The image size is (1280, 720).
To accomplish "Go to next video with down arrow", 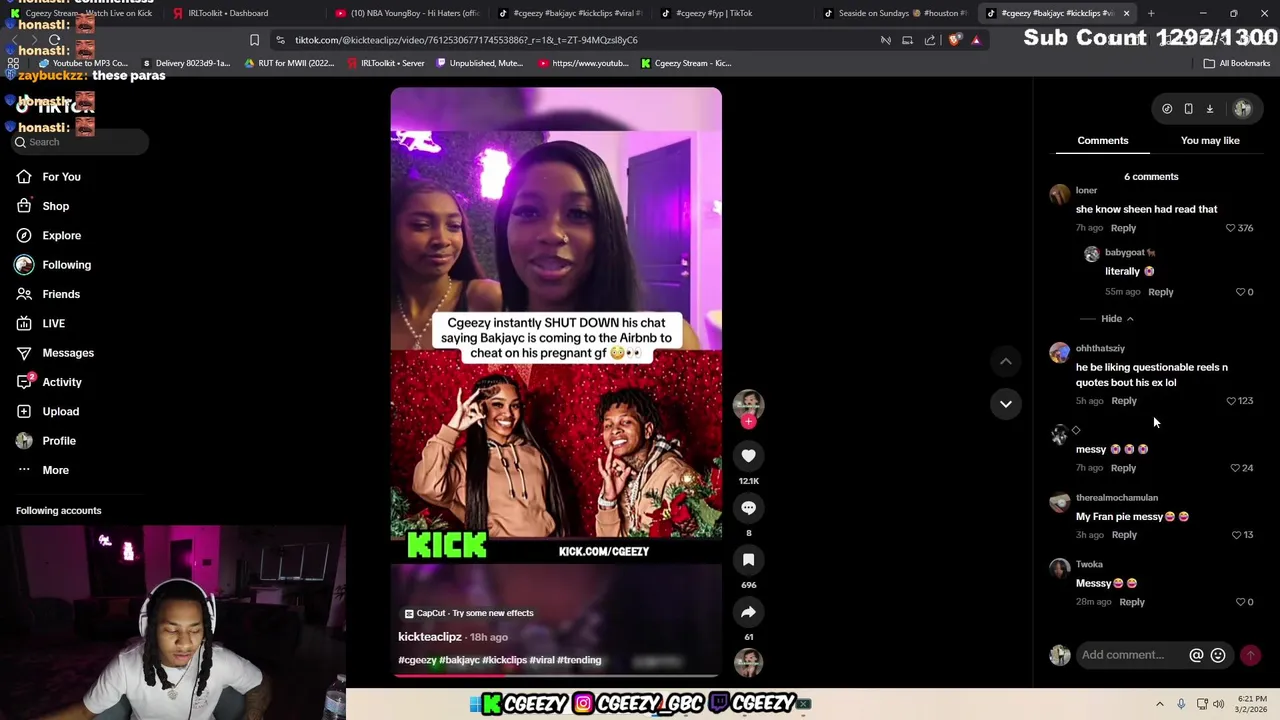I will 1006,404.
